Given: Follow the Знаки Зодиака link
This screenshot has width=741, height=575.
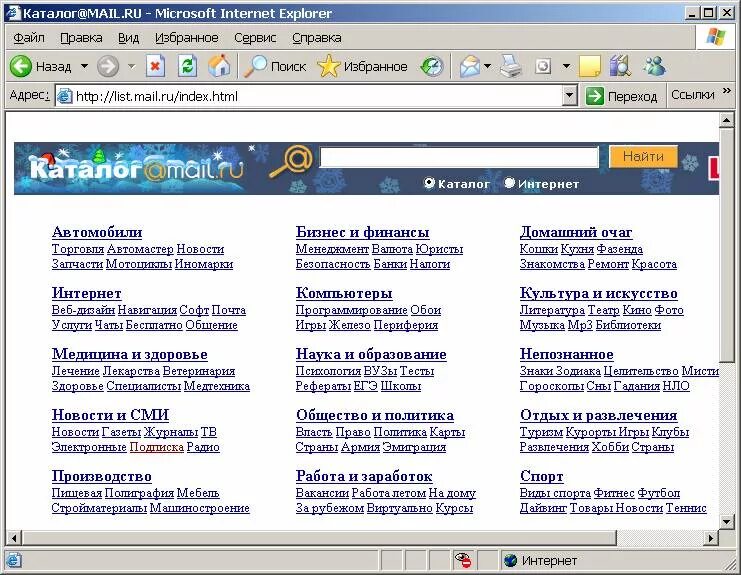Looking at the screenshot, I should [560, 371].
